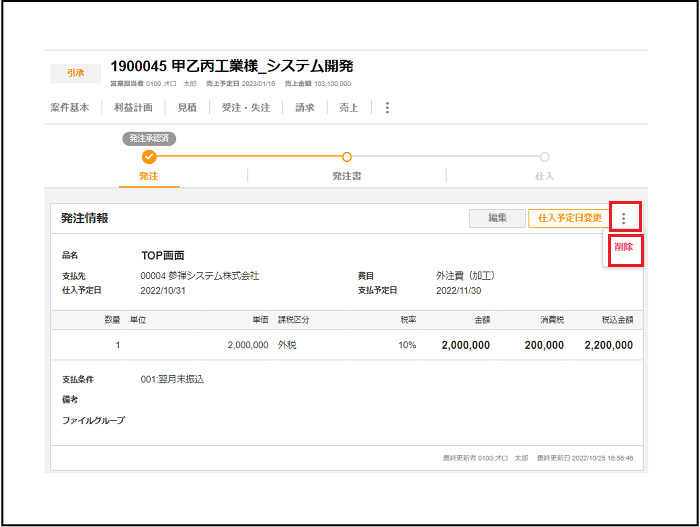Click the tax-included total 2,200,000
The height and width of the screenshot is (527, 700).
(x=609, y=345)
